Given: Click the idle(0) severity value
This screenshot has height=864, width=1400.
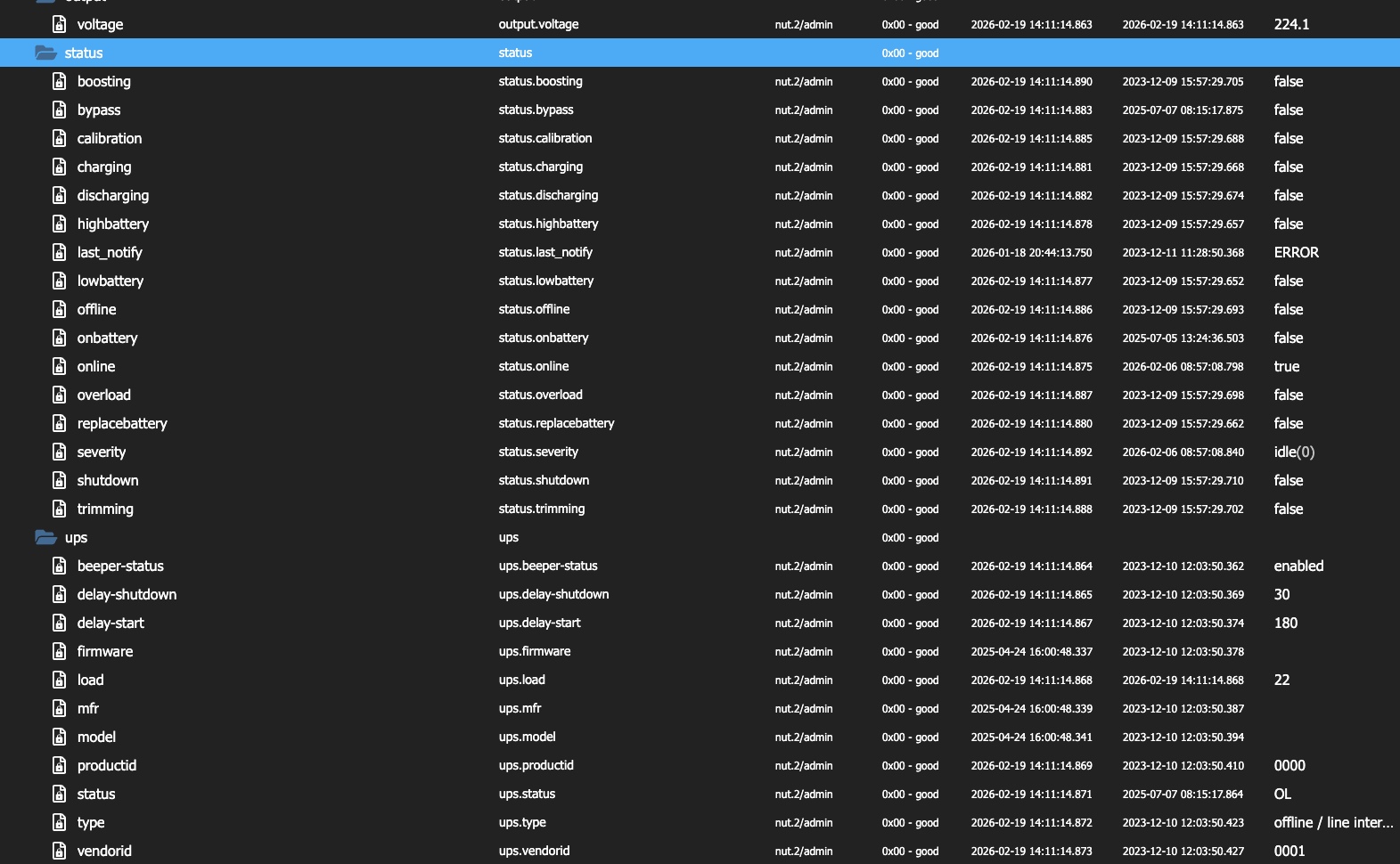Looking at the screenshot, I should 1294,452.
